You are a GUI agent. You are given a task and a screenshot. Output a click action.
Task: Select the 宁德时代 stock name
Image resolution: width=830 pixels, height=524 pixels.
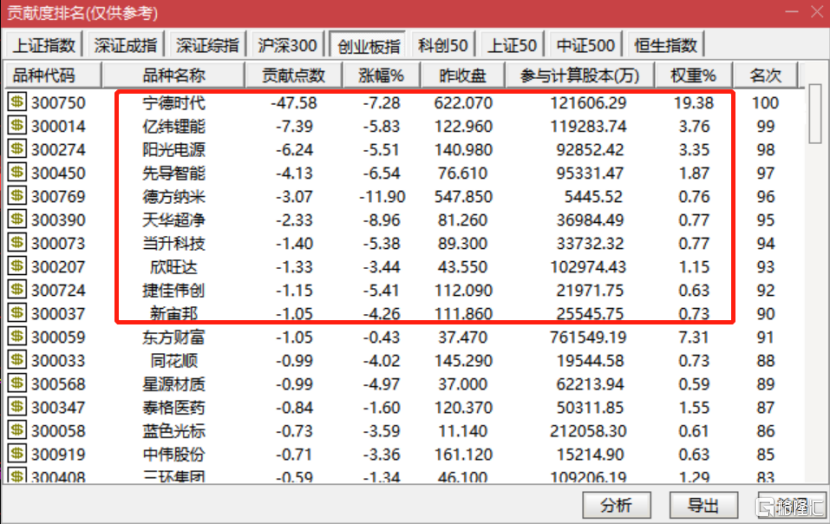pos(174,103)
